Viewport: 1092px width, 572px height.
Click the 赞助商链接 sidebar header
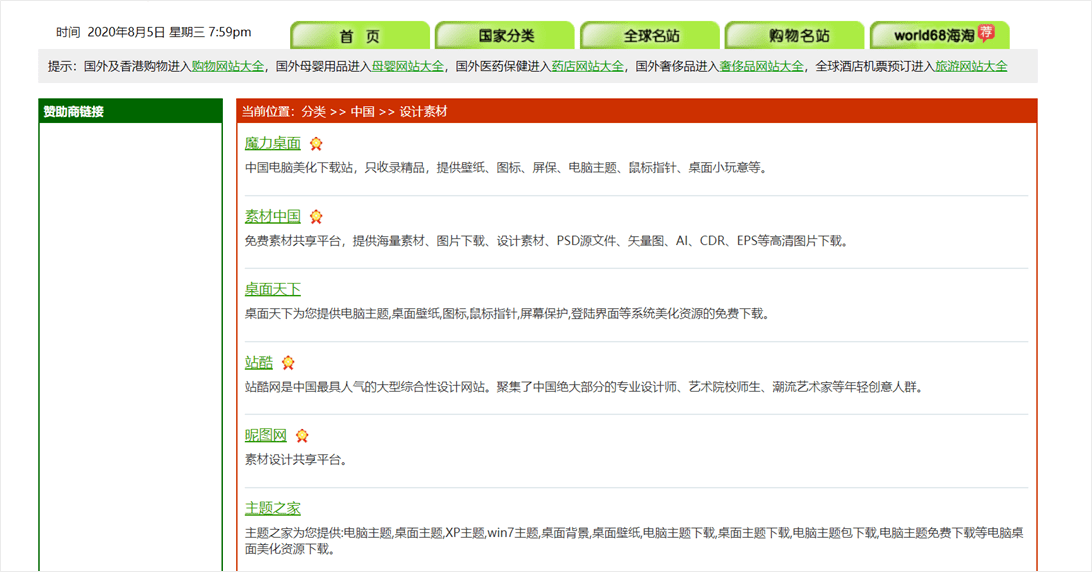tap(131, 111)
